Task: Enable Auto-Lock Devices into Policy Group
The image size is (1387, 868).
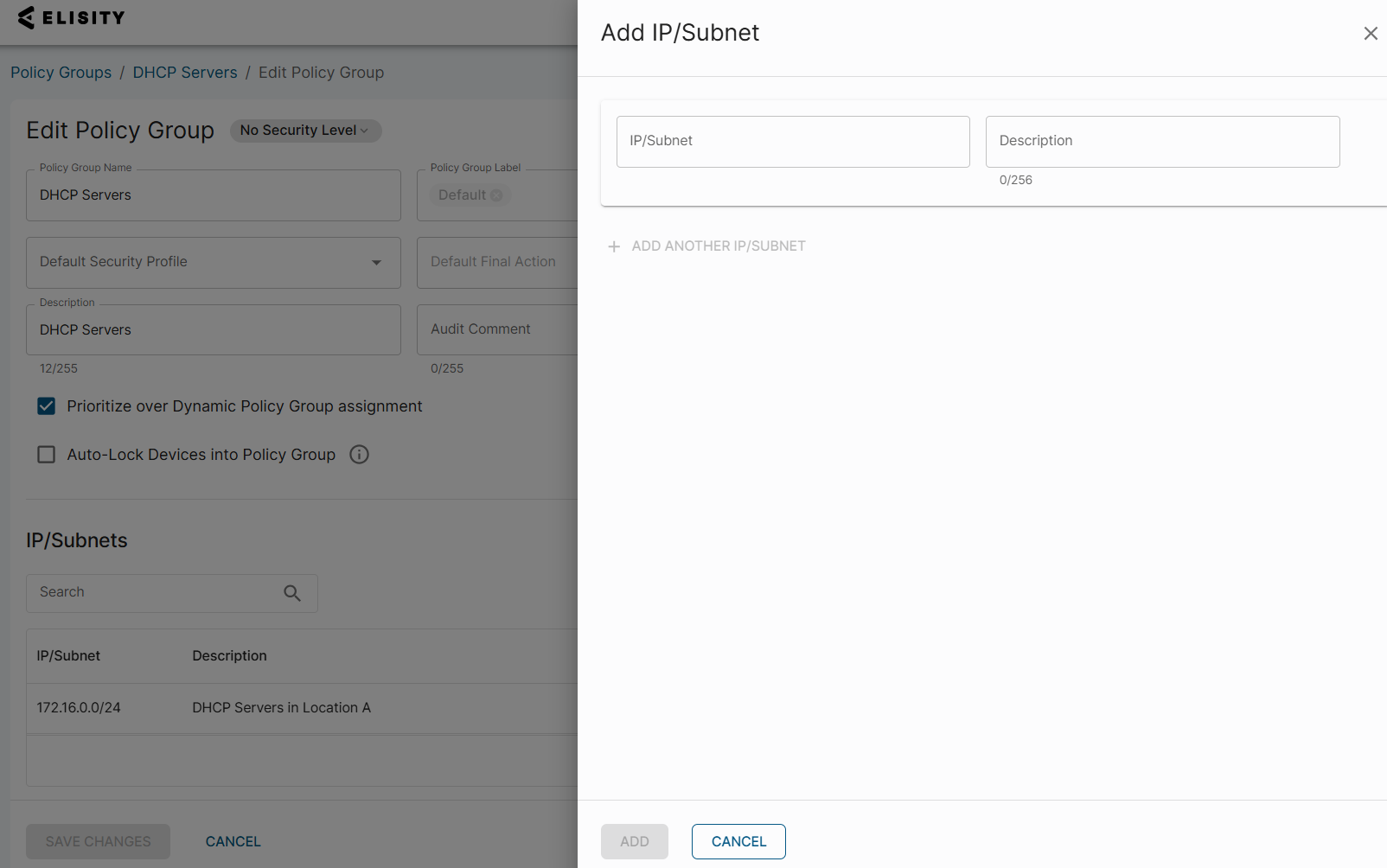Action: 47,455
